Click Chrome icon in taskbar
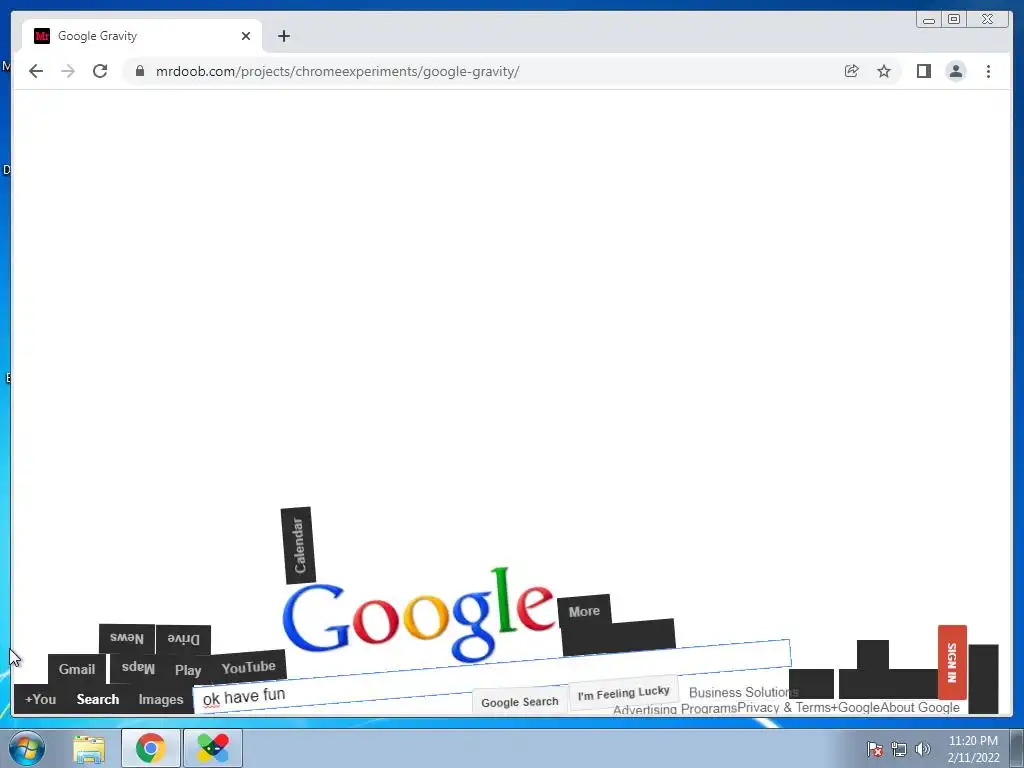 pyautogui.click(x=151, y=748)
